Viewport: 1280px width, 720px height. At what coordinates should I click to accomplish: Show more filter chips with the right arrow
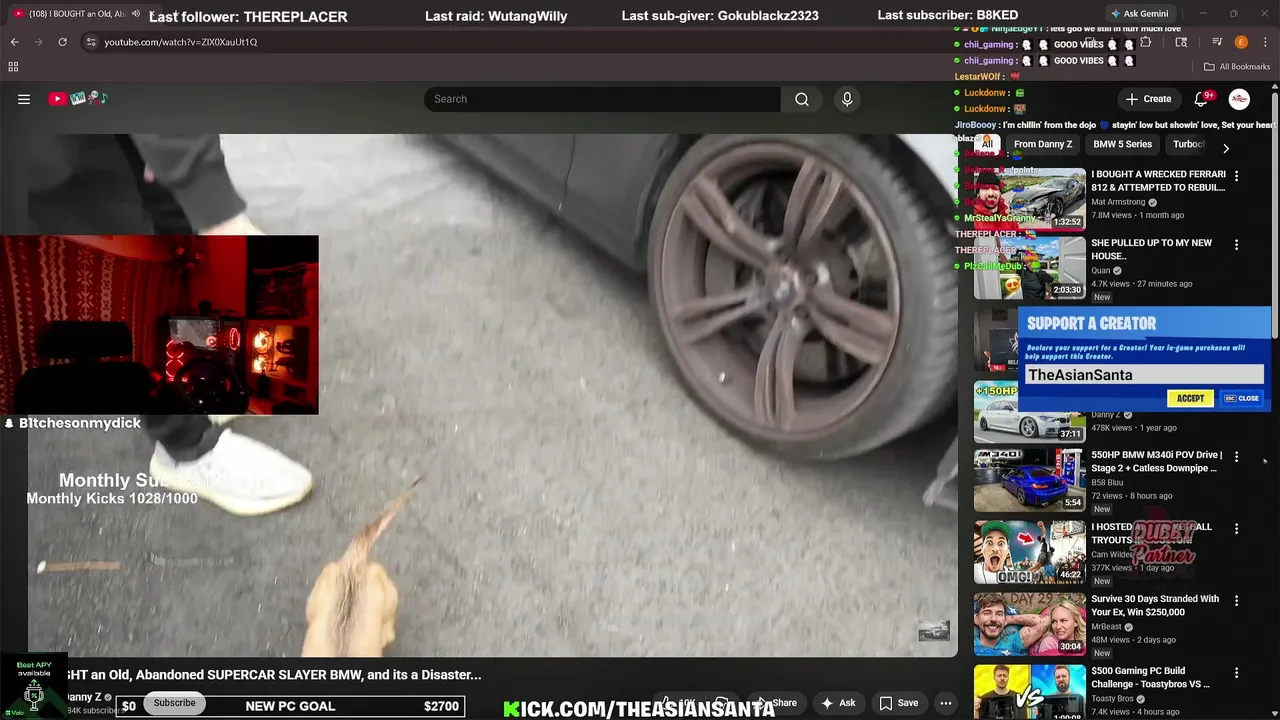pos(1226,148)
